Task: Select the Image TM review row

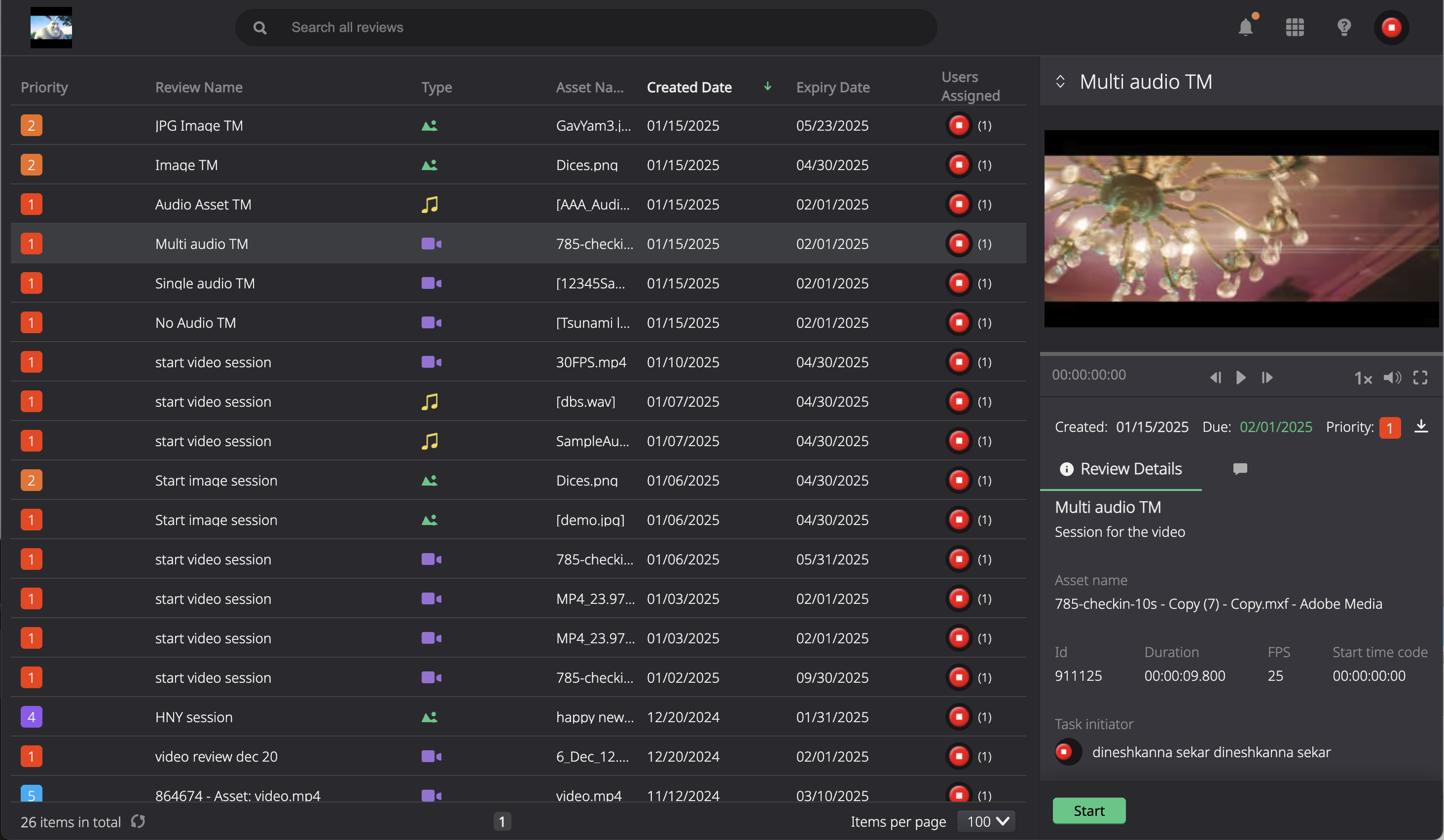Action: click(x=518, y=165)
